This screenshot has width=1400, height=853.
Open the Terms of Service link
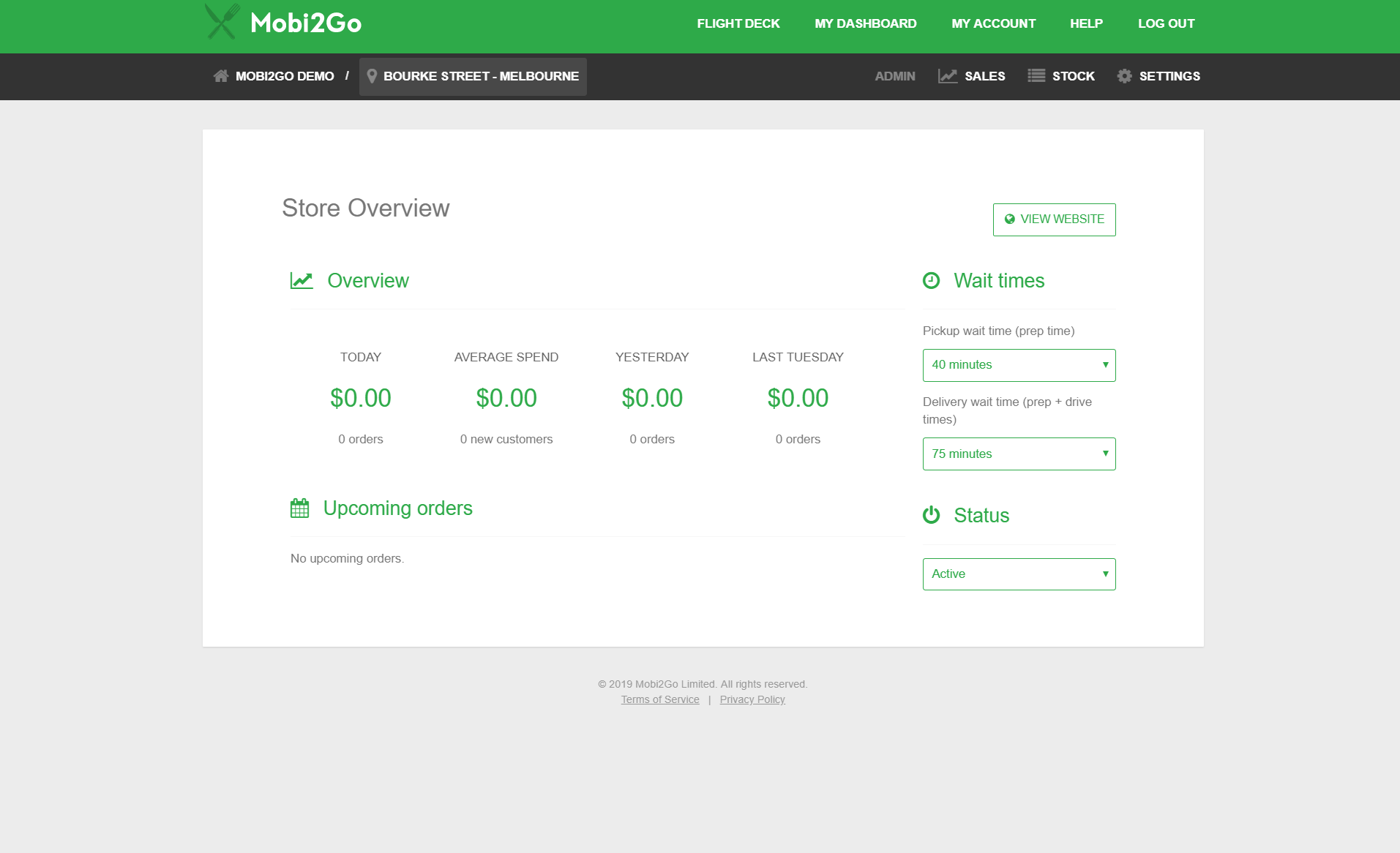click(x=659, y=700)
